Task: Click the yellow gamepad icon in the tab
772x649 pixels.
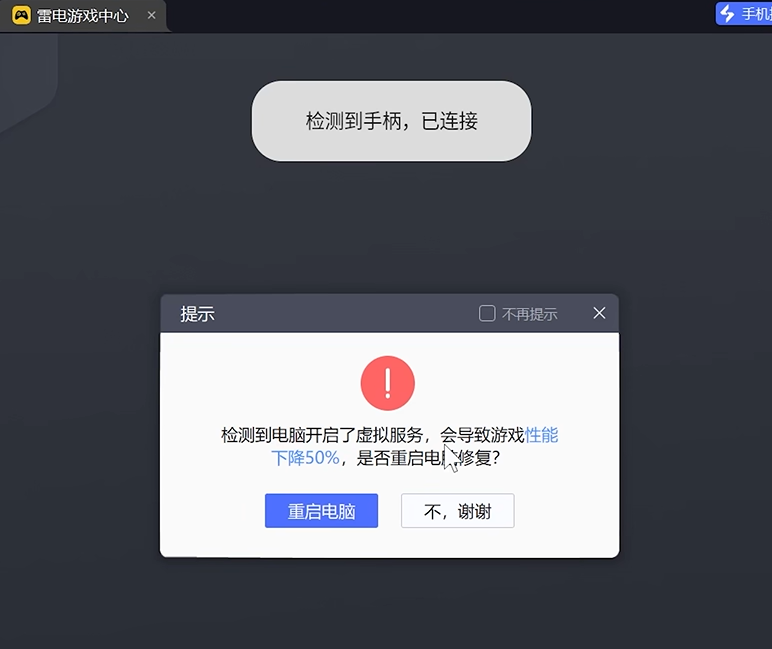Action: [x=21, y=15]
